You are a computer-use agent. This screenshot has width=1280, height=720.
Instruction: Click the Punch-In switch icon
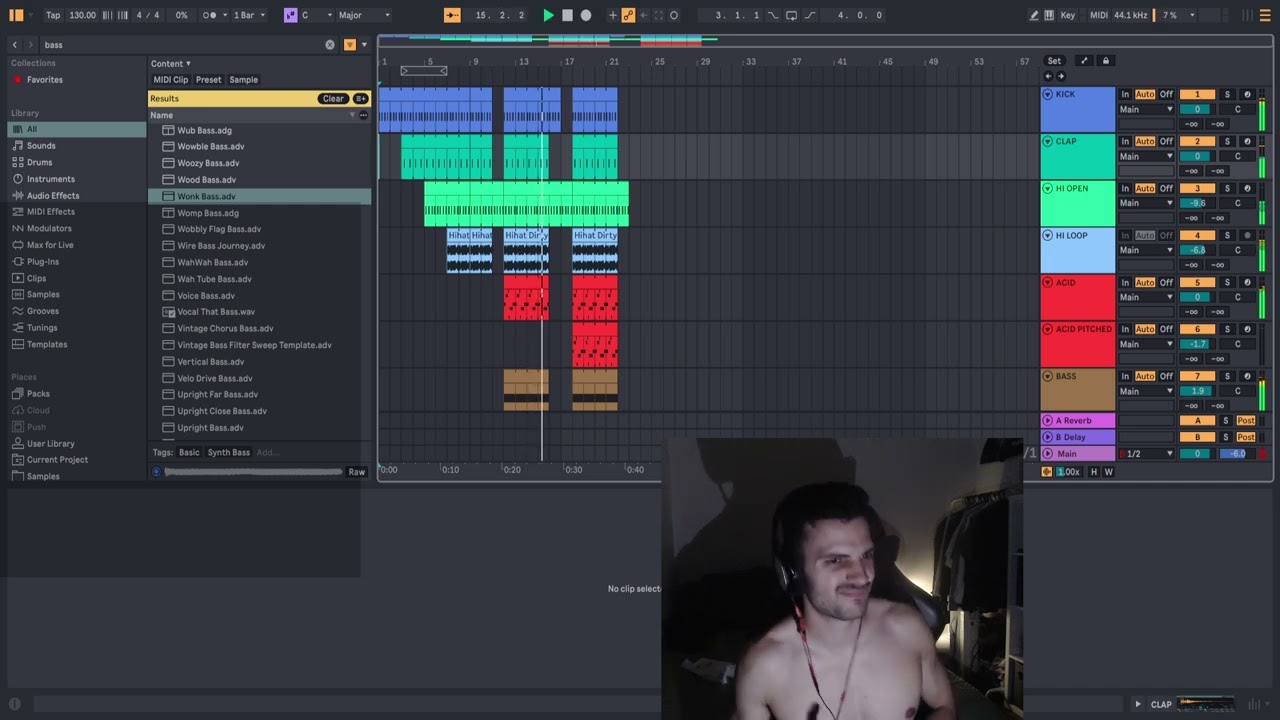click(773, 15)
